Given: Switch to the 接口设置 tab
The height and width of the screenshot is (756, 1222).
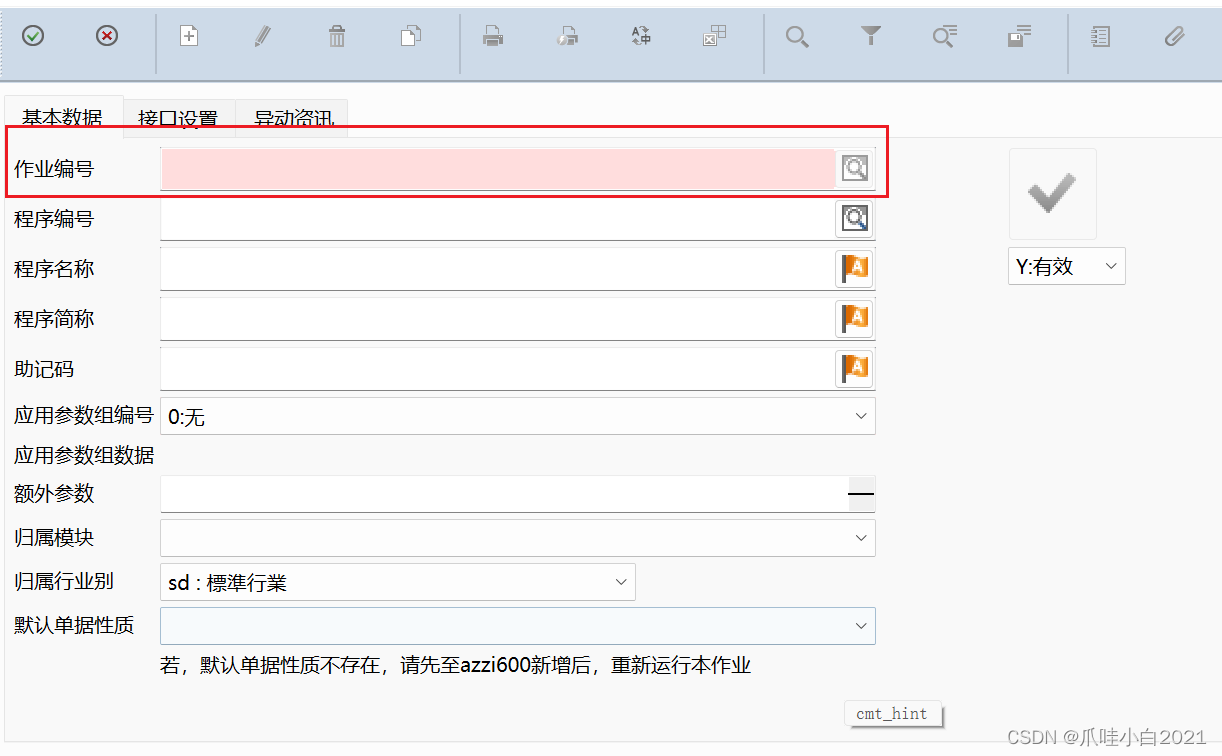Looking at the screenshot, I should [178, 118].
